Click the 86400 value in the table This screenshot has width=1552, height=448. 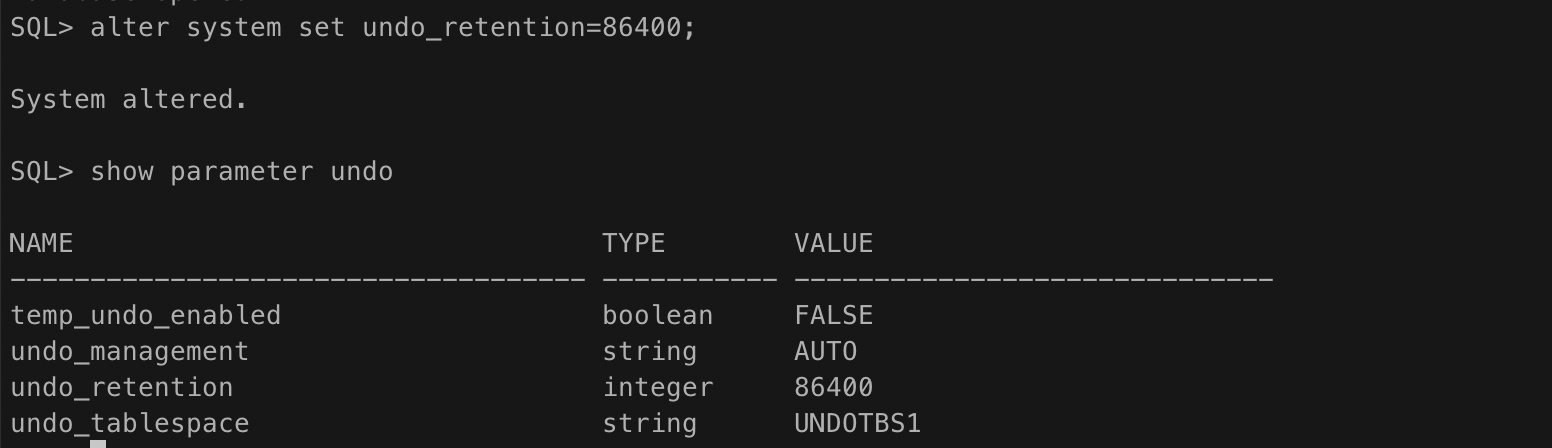[x=833, y=388]
